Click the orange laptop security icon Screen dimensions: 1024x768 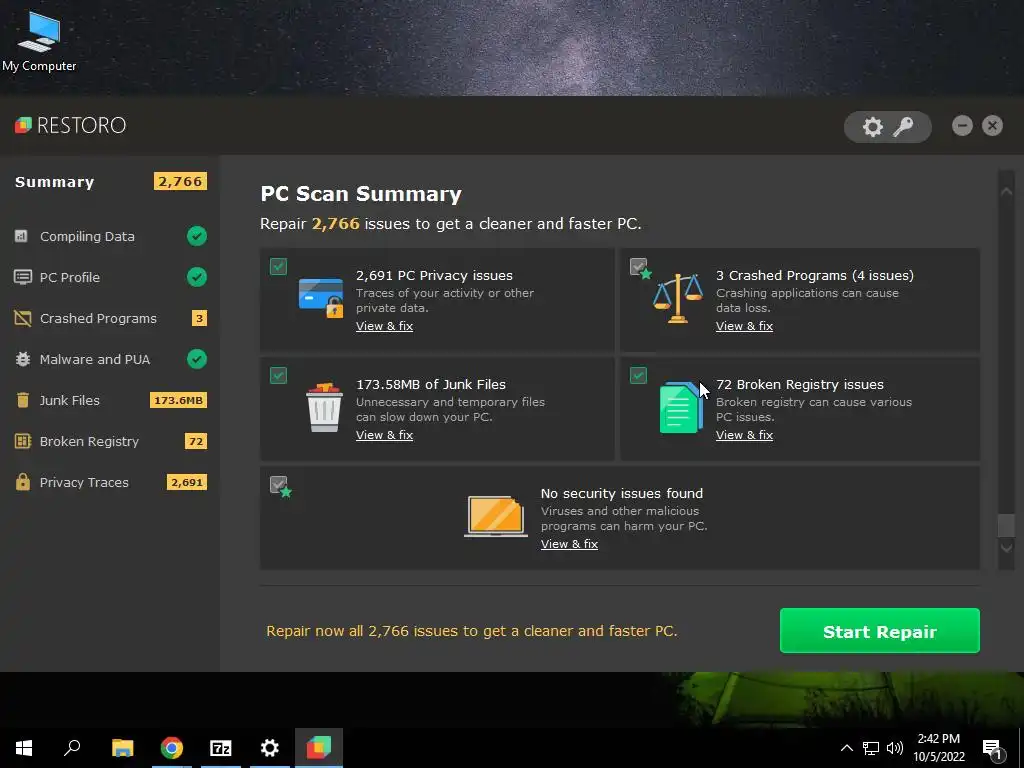[x=496, y=516]
